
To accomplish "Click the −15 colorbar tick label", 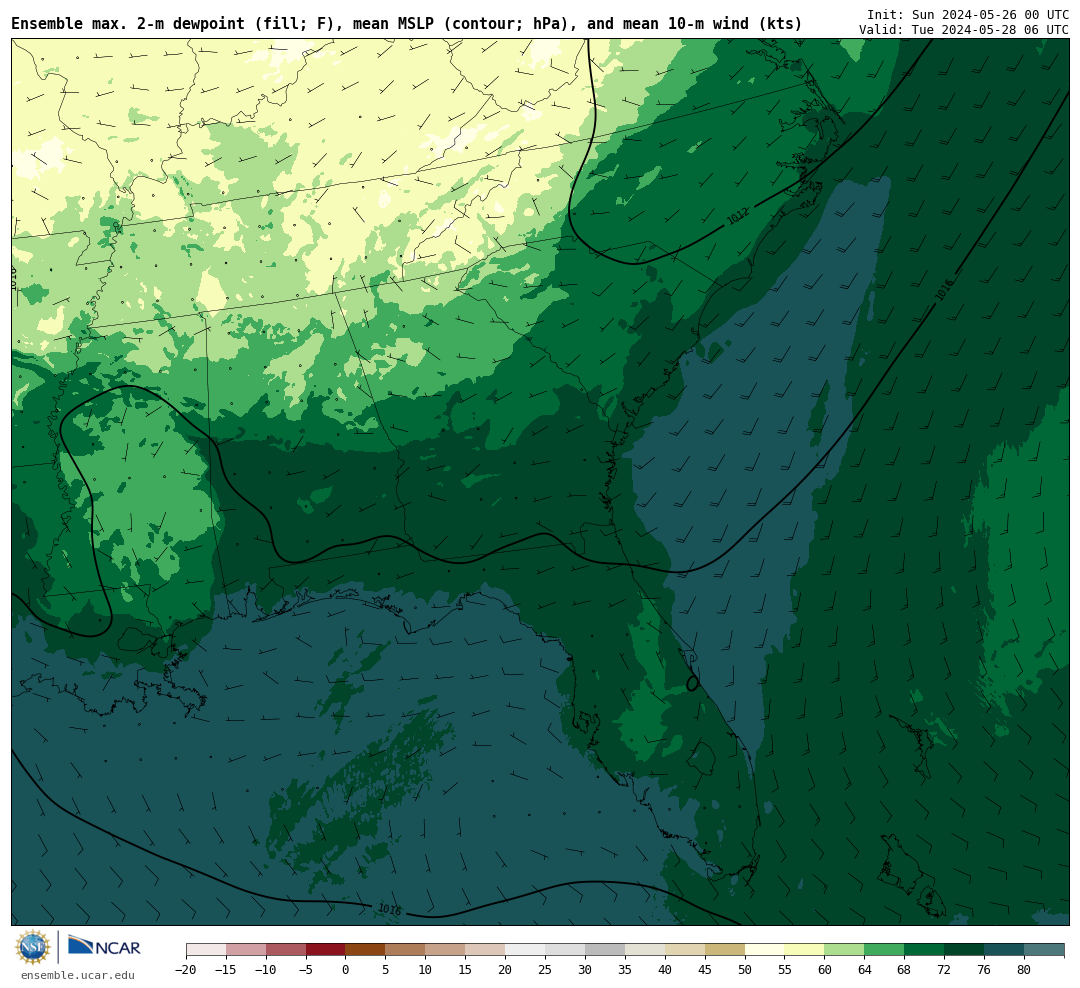I will (x=226, y=970).
